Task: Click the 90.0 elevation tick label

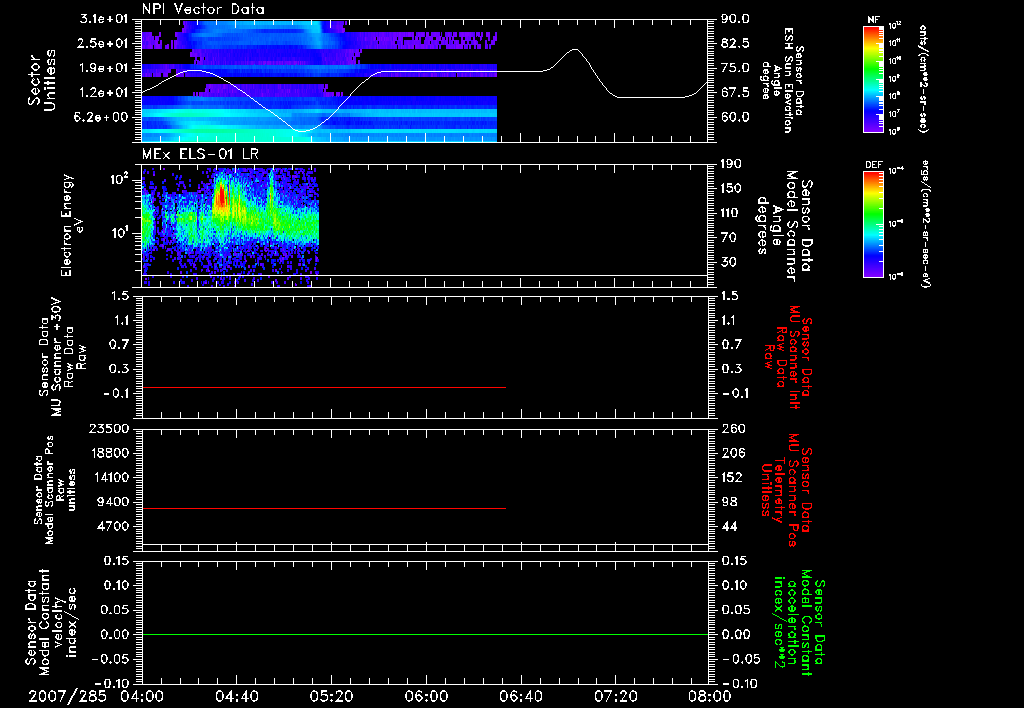Action: [735, 20]
